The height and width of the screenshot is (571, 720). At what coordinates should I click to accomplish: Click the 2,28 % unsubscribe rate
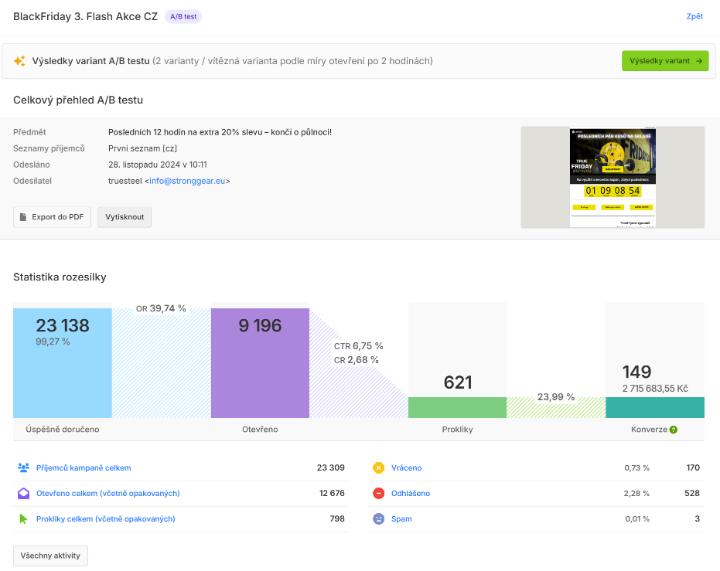point(636,493)
